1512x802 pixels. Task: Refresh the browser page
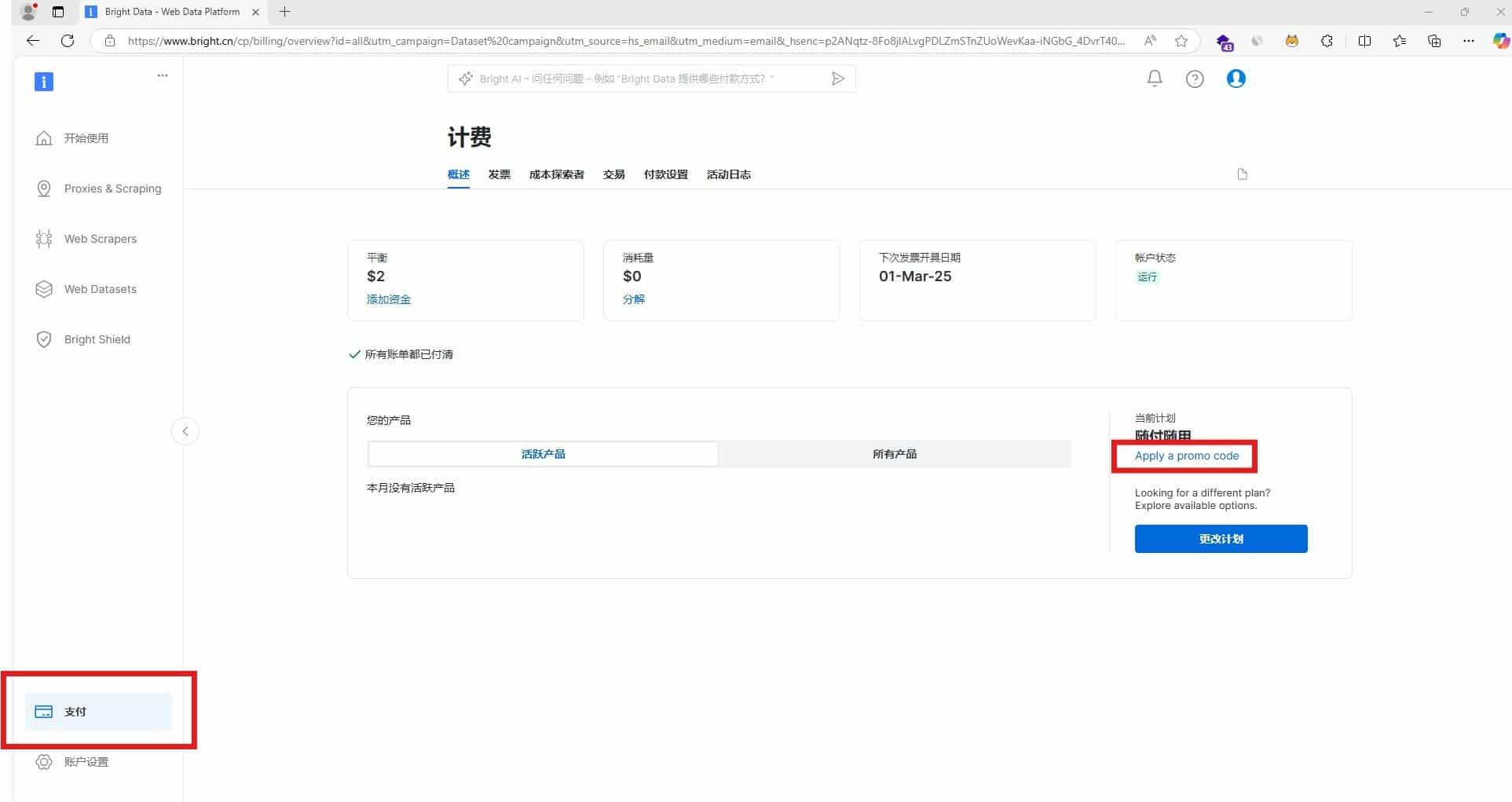(x=68, y=41)
